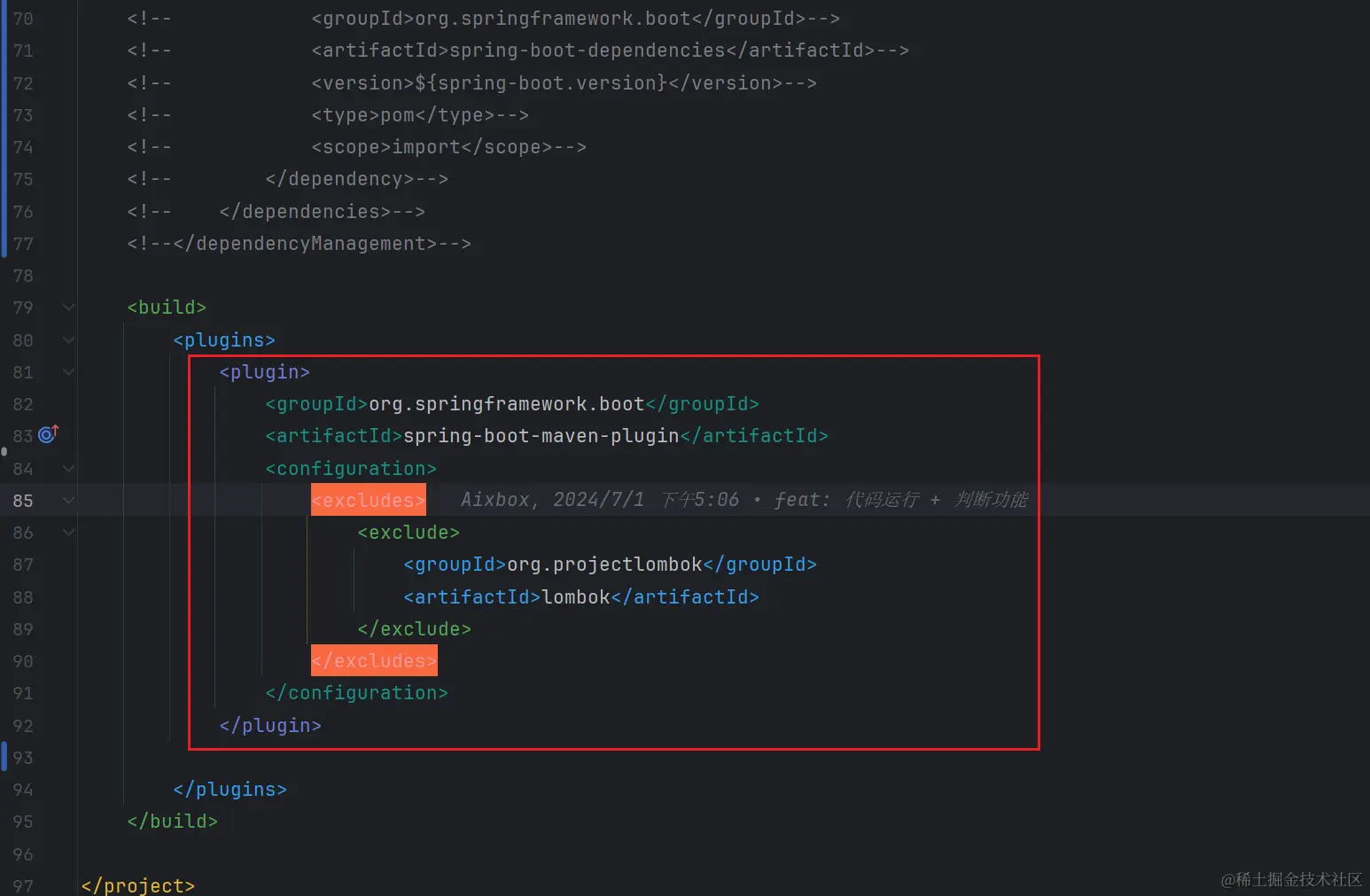Click the git blame annotation by Aixbox
Viewport: 1370px width, 896px height.
point(744,500)
